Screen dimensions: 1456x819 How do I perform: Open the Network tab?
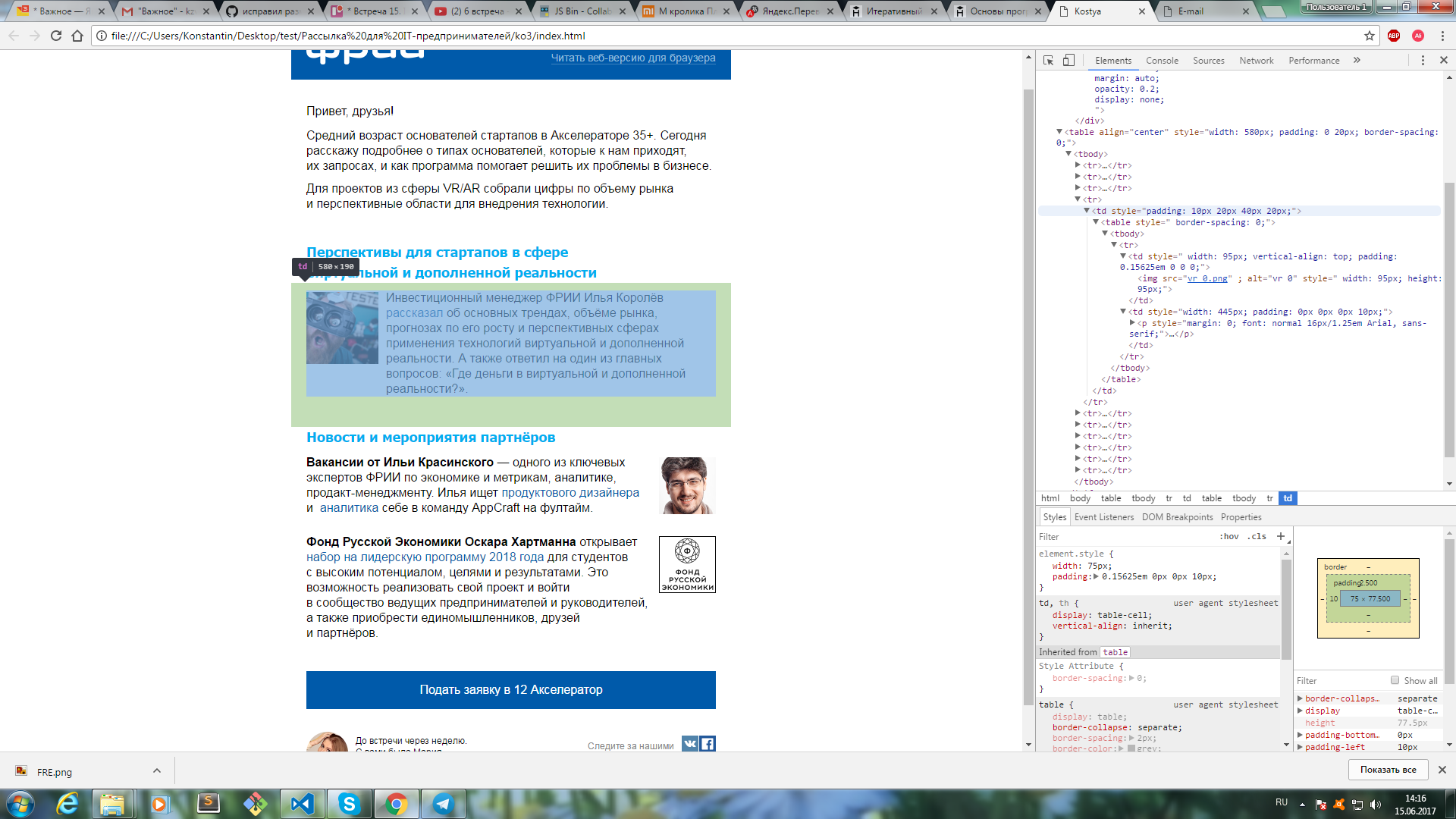click(x=1256, y=61)
